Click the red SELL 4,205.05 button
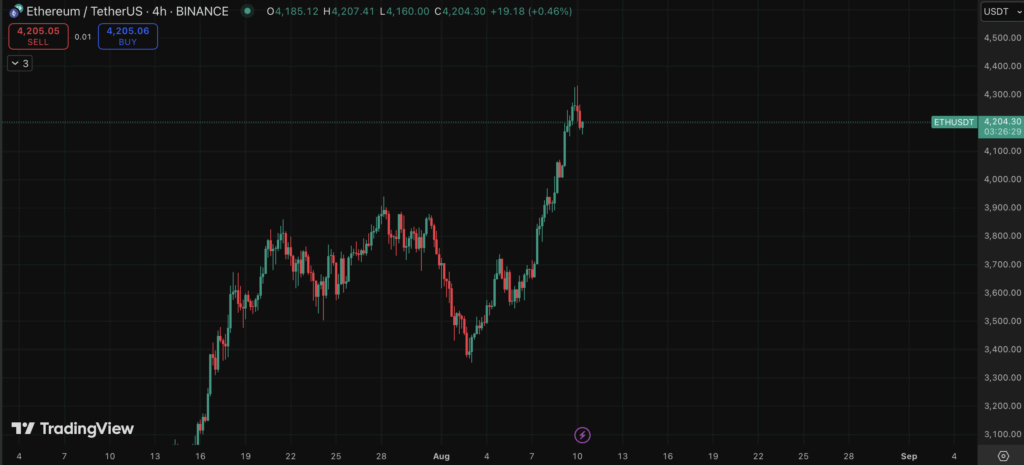The height and width of the screenshot is (465, 1024). [38, 36]
